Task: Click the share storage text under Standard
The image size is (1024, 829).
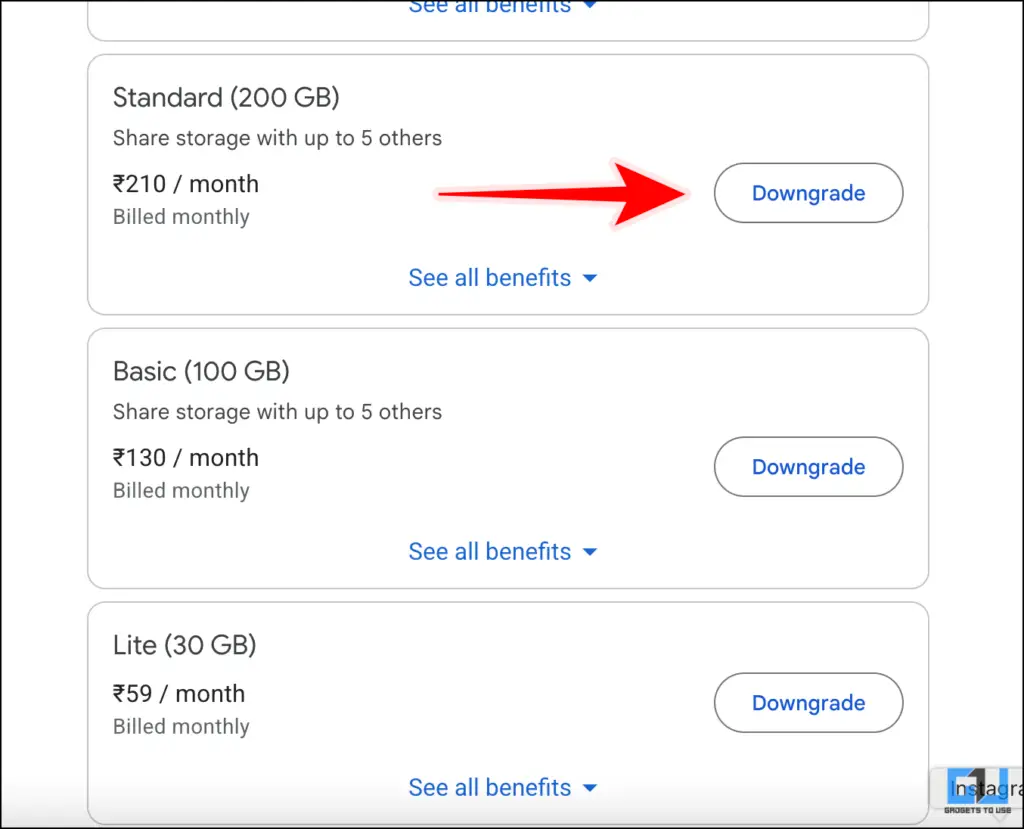Action: pyautogui.click(x=277, y=138)
